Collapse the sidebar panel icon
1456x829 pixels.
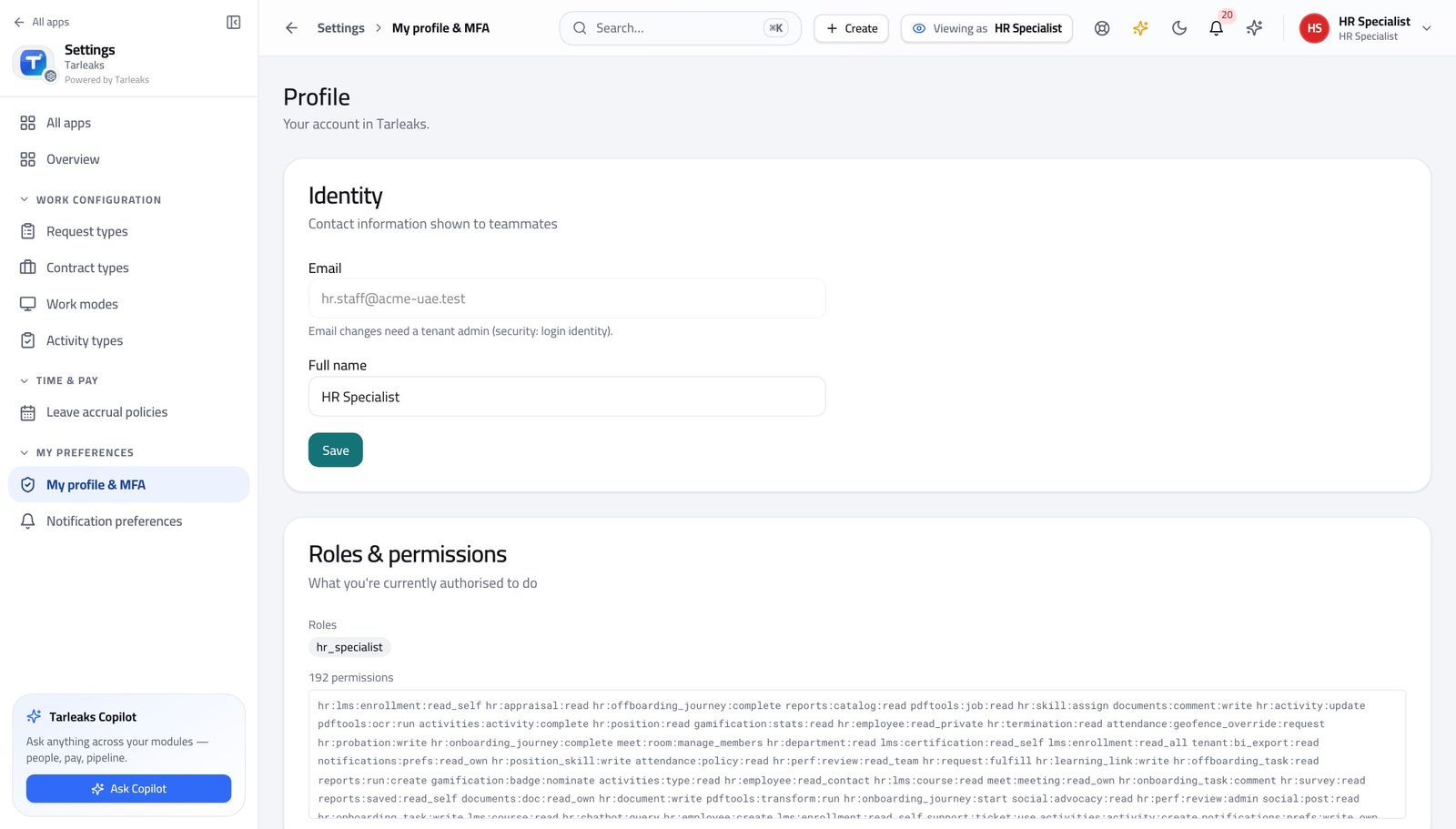233,22
